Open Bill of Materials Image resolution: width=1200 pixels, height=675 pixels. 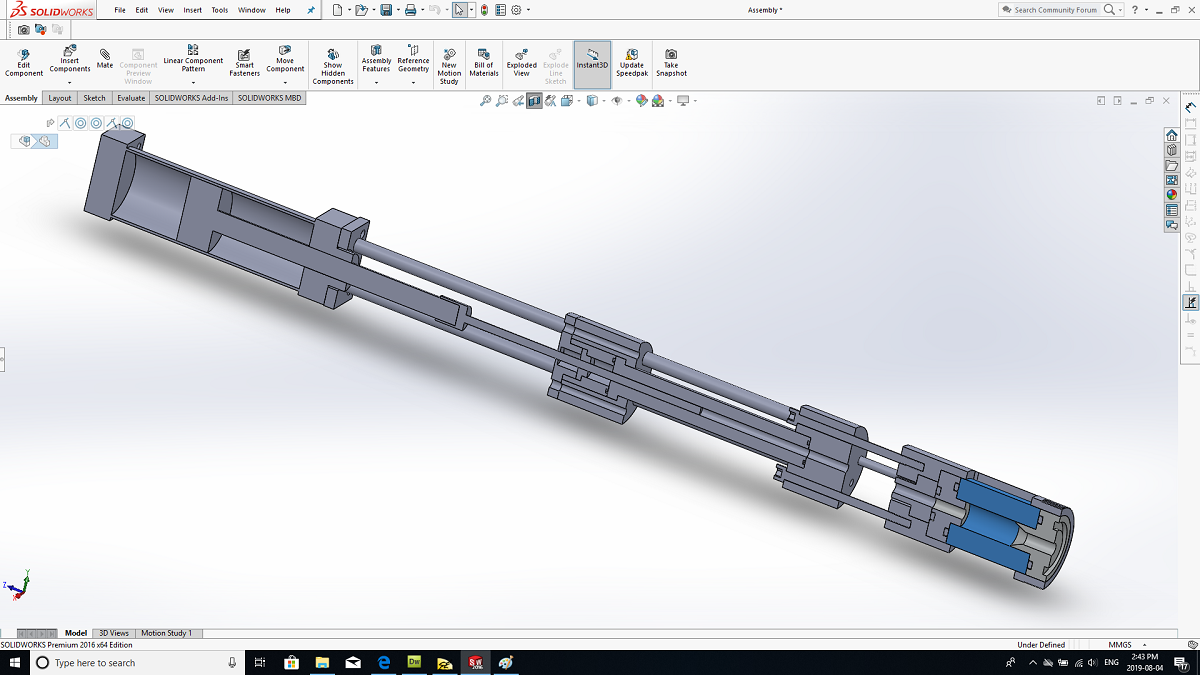484,62
